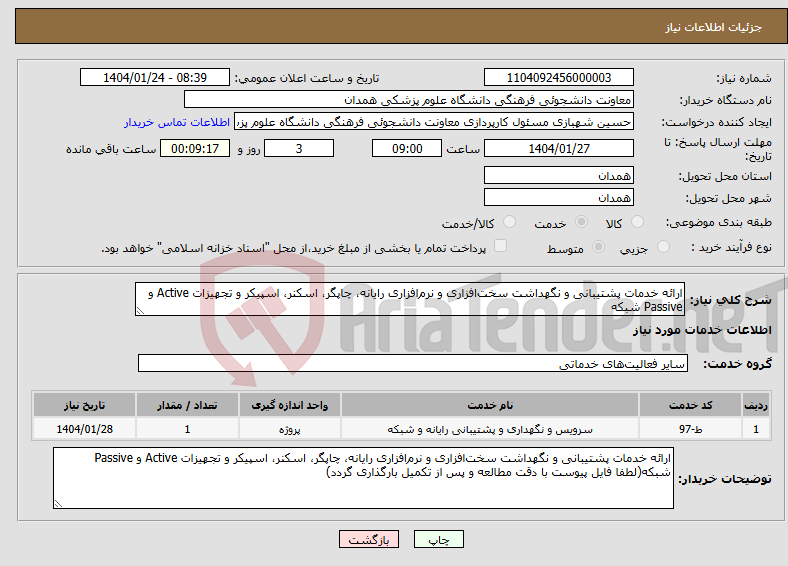
Task: Click the واحد اندازه گیری column header
Action: click(290, 405)
